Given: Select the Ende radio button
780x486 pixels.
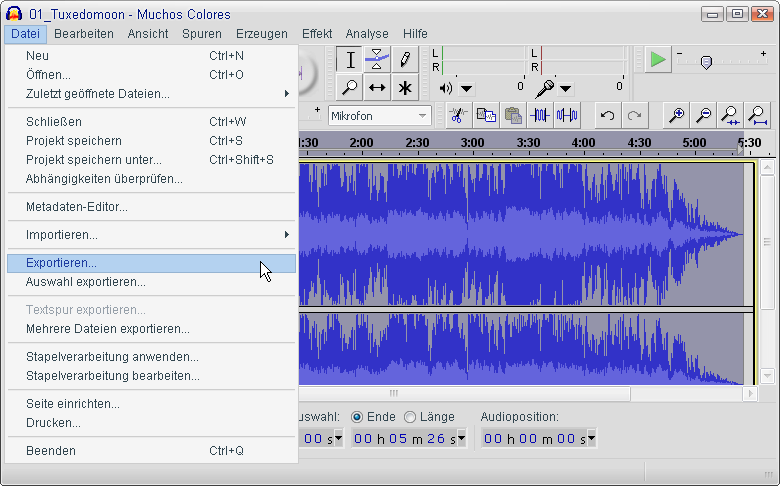Looking at the screenshot, I should click(357, 417).
